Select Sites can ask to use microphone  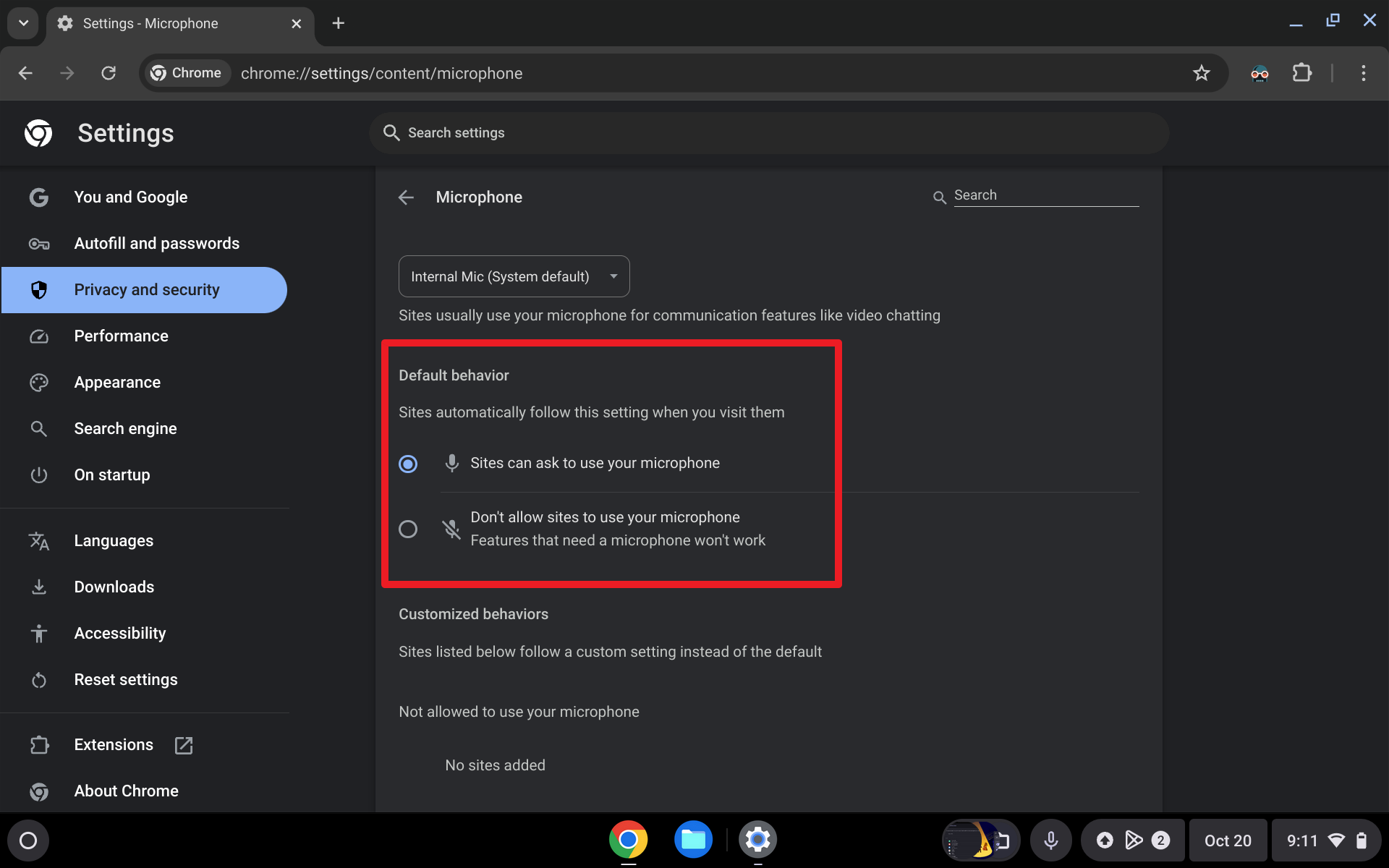(x=407, y=463)
